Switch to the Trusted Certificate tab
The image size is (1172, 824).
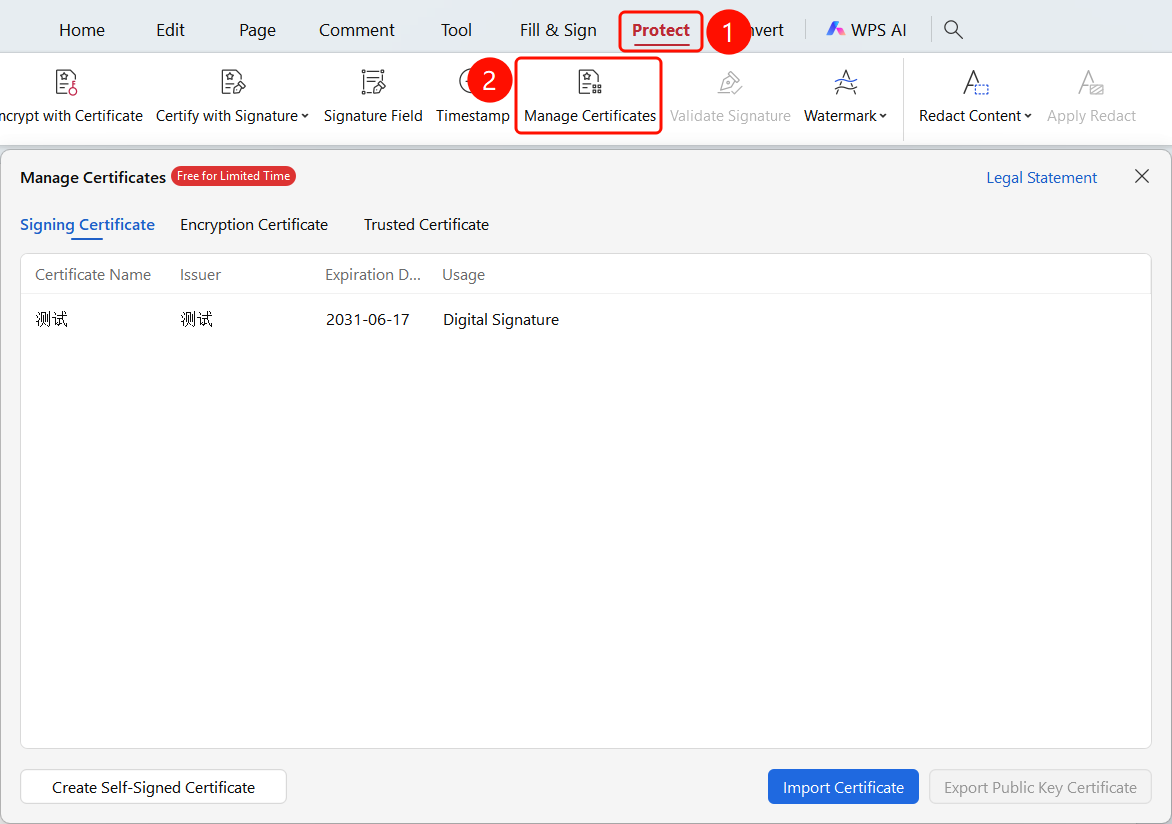(426, 224)
